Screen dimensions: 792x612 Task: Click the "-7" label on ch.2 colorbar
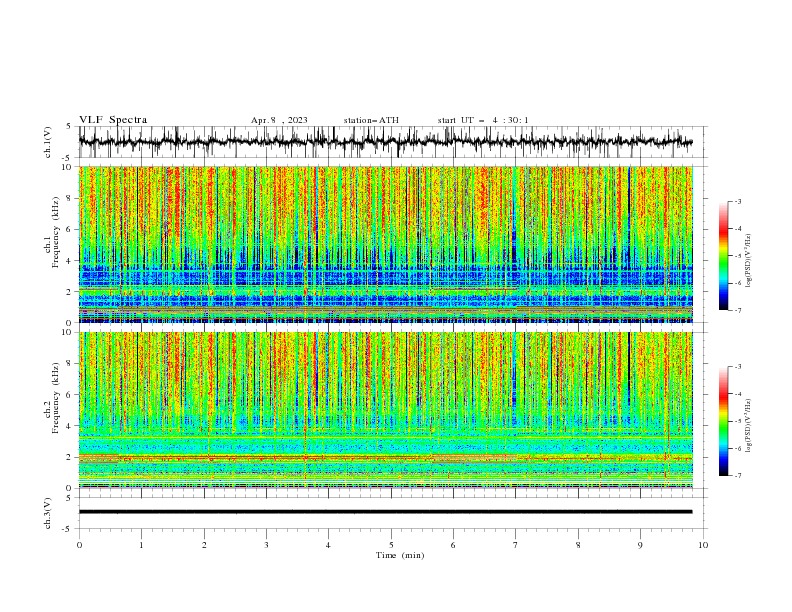click(738, 476)
